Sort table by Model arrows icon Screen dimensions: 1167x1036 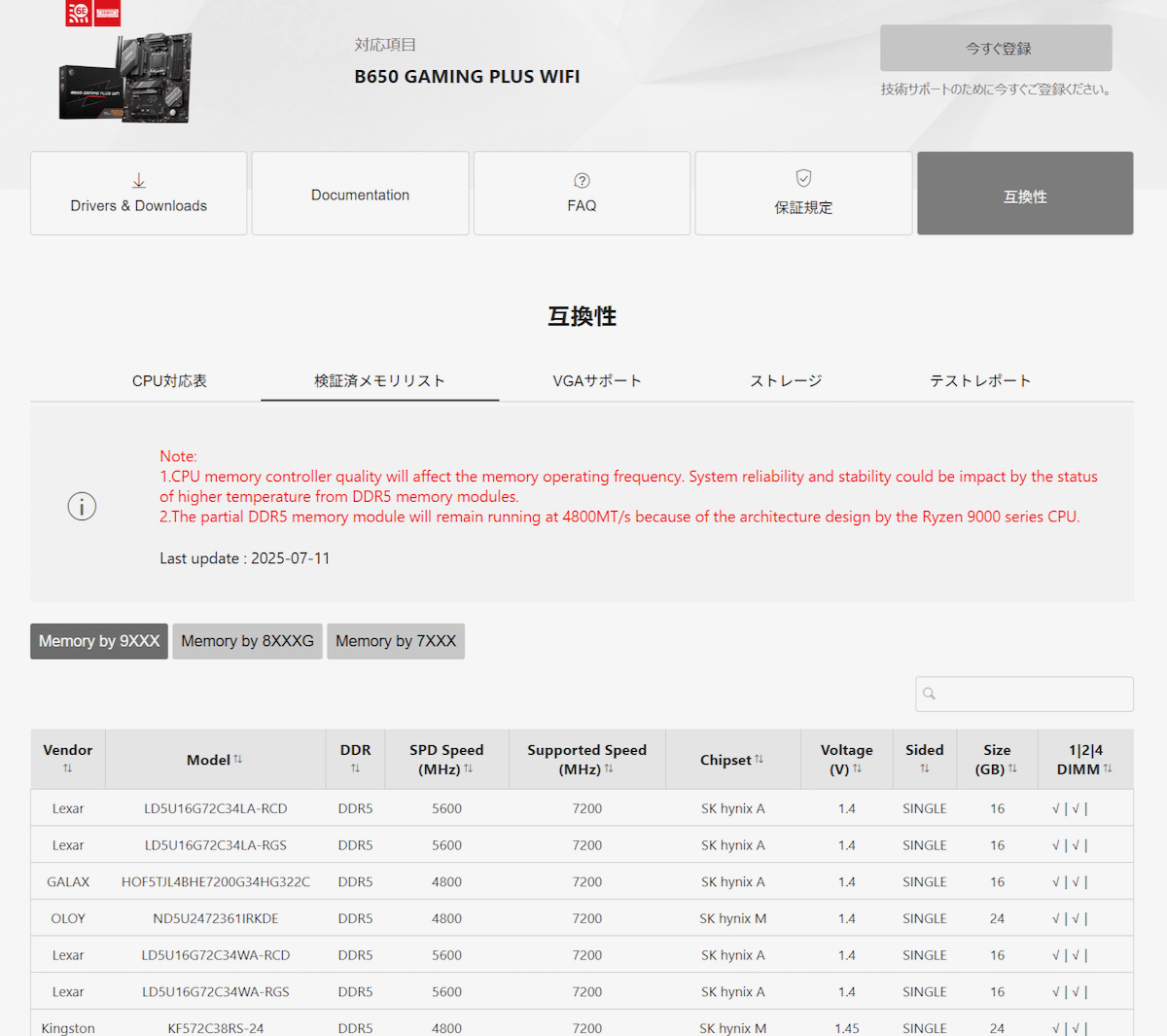(238, 759)
